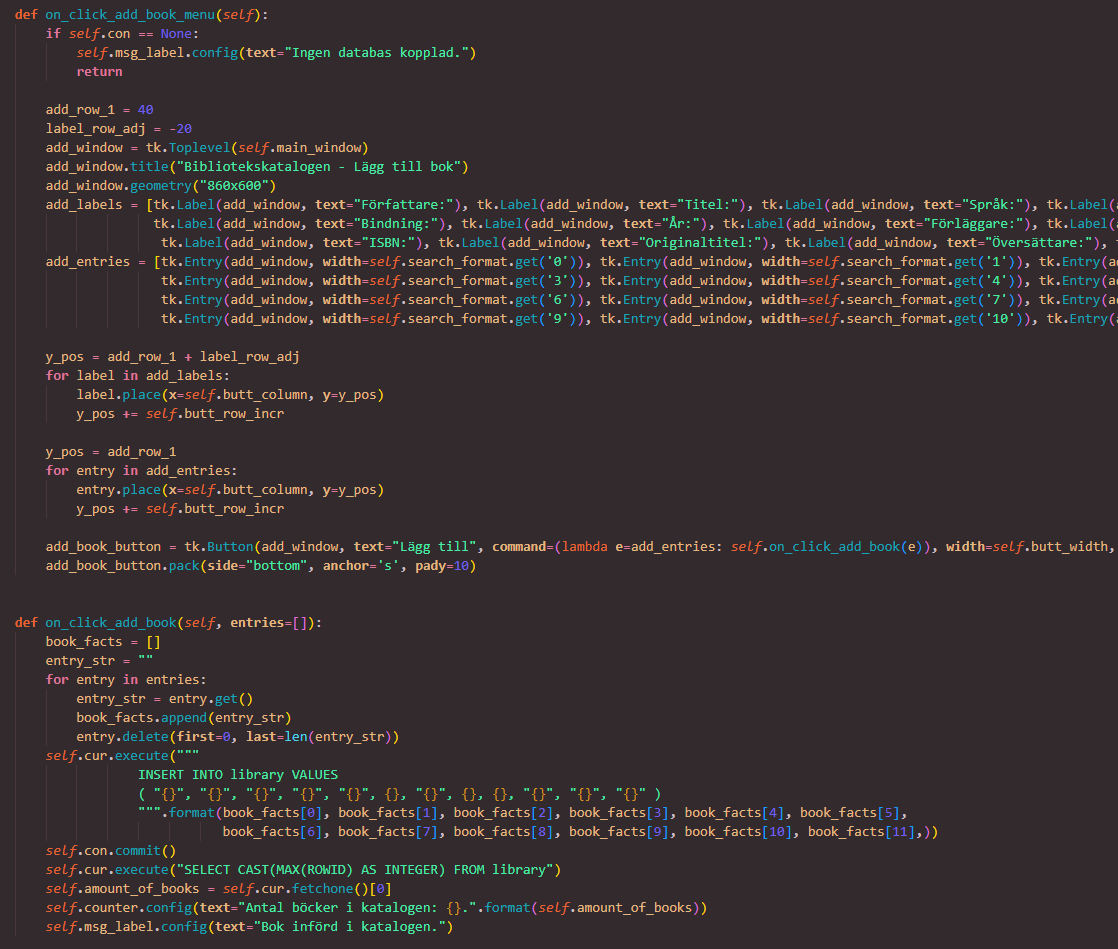1118x949 pixels.
Task: Click the lambda keyword in add_book_button line
Action: click(585, 547)
